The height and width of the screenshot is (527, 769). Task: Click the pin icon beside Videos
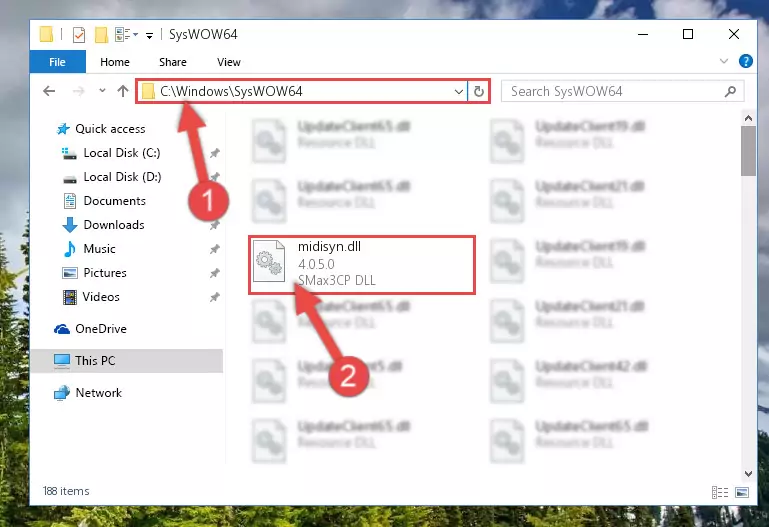(215, 298)
